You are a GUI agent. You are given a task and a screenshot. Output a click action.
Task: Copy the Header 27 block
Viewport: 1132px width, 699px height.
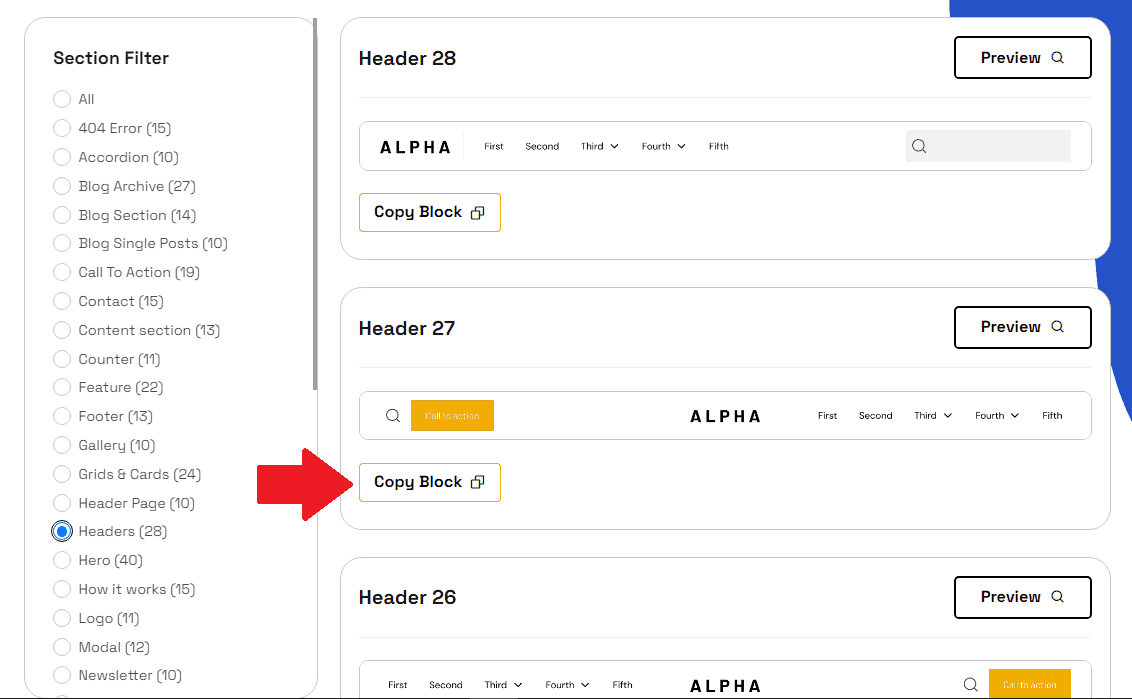tap(430, 482)
